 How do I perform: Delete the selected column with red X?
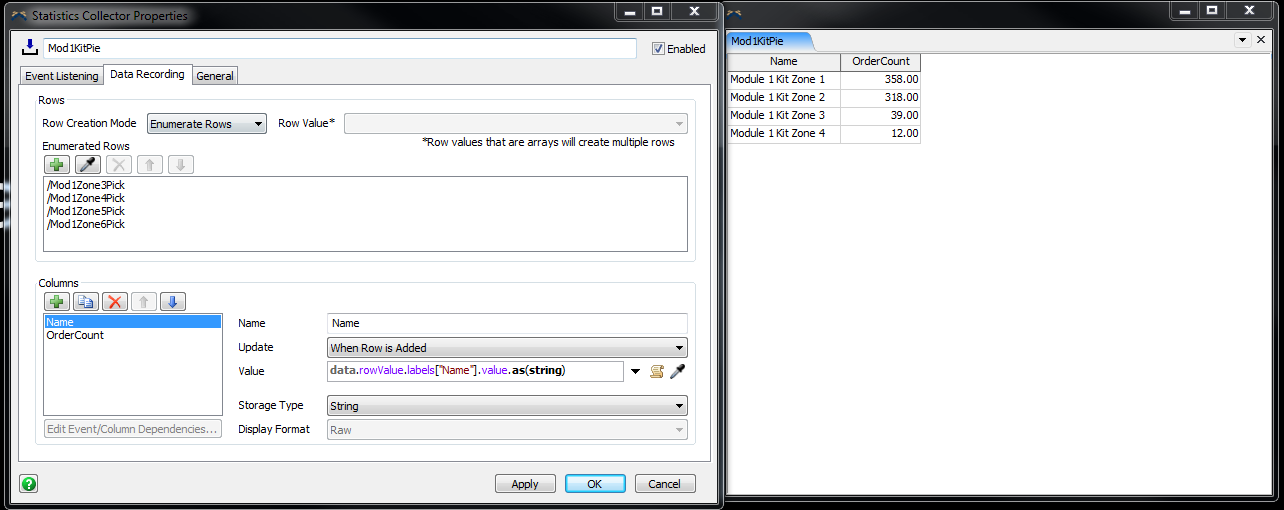click(x=115, y=302)
